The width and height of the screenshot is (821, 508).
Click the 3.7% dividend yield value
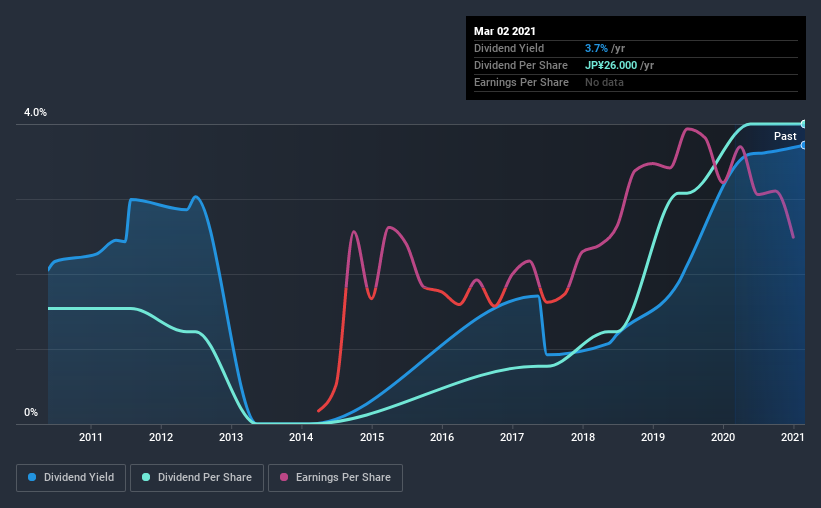(x=596, y=48)
